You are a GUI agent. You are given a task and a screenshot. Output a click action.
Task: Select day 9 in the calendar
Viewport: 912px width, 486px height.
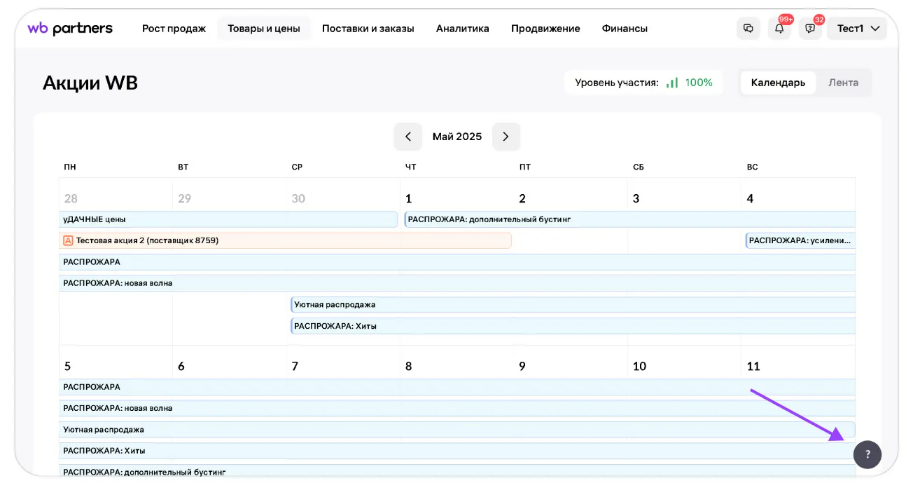coord(522,366)
